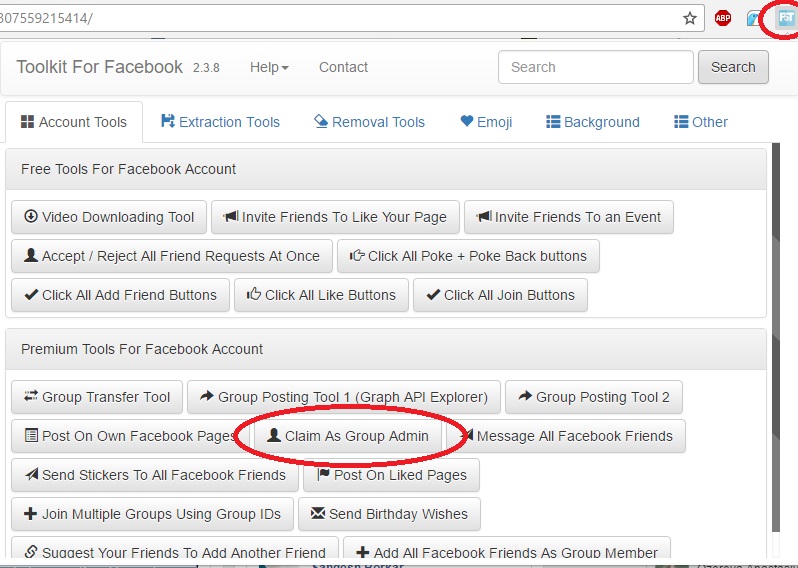Switch to the Account Tools tab
Screen dimensions: 798x568
point(74,122)
